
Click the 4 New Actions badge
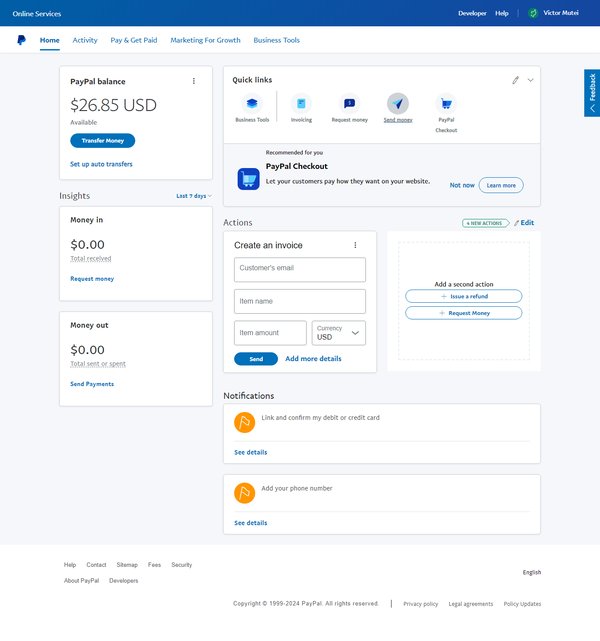(x=485, y=223)
